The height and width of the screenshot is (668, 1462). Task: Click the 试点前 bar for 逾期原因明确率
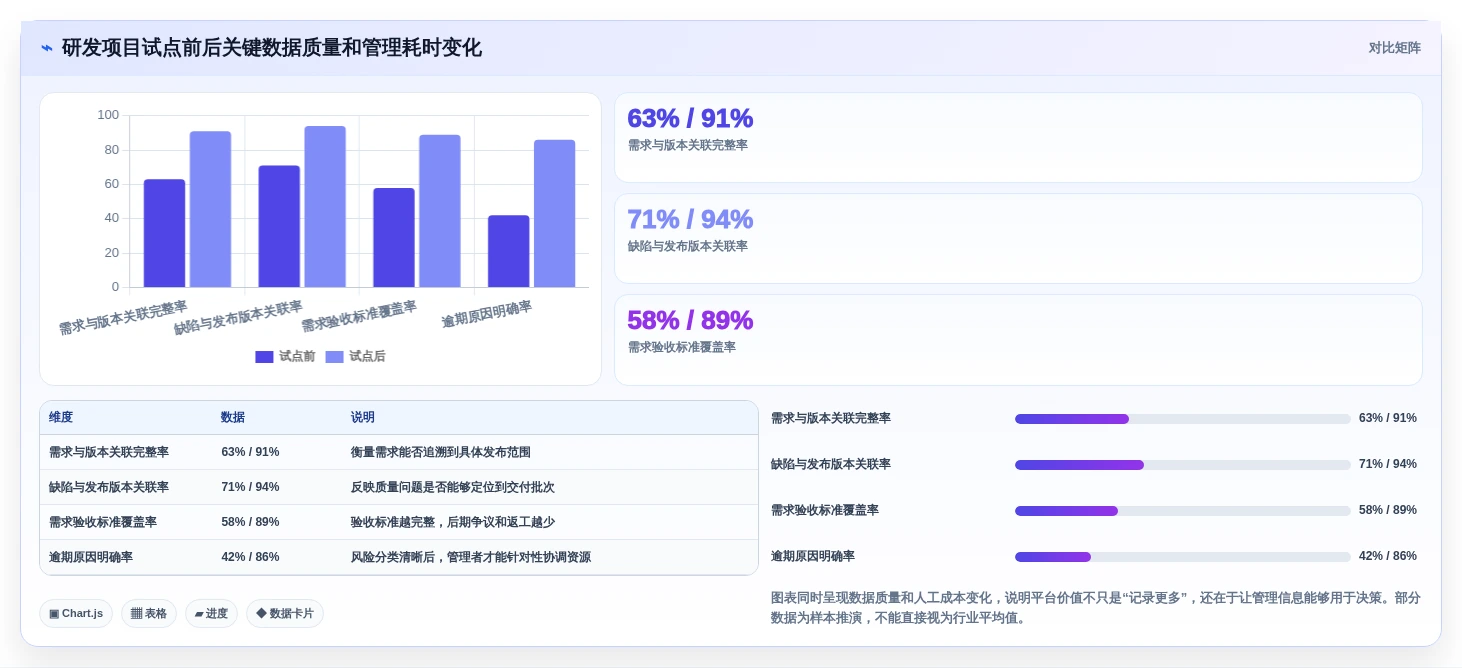pos(509,251)
